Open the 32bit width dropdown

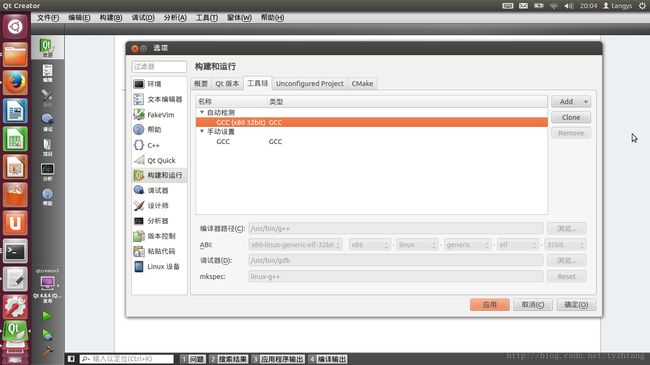(565, 245)
